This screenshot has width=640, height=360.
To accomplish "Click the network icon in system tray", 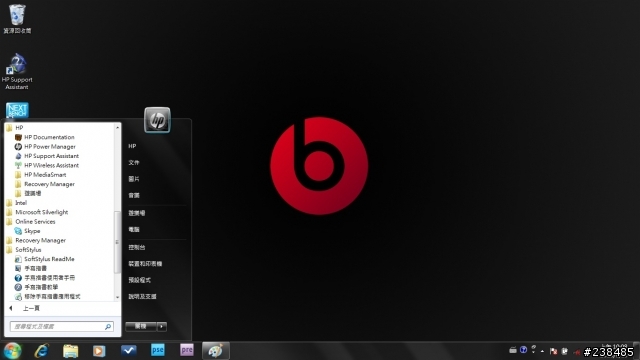I will [565, 351].
